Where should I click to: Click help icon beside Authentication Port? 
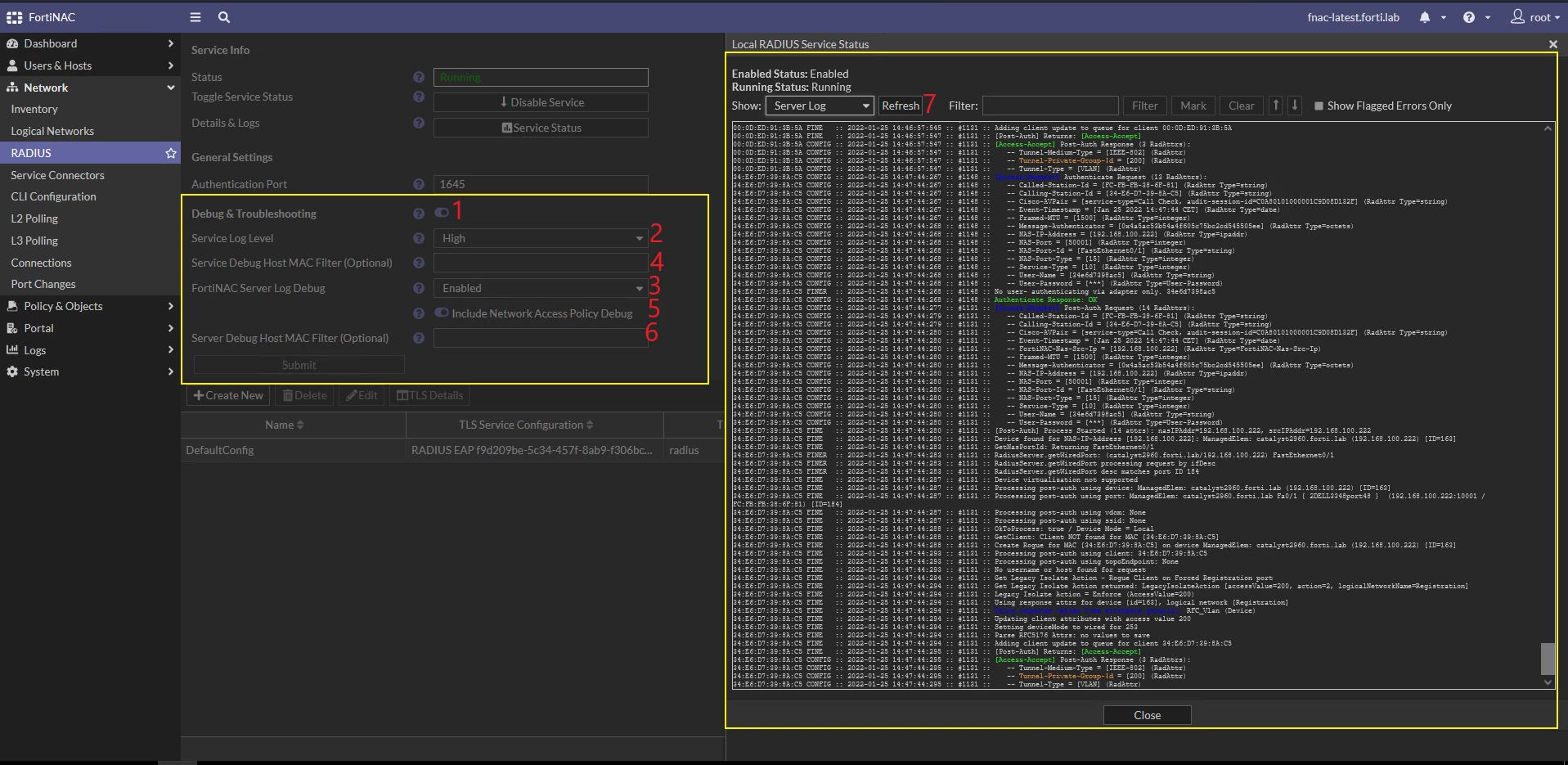[x=419, y=184]
